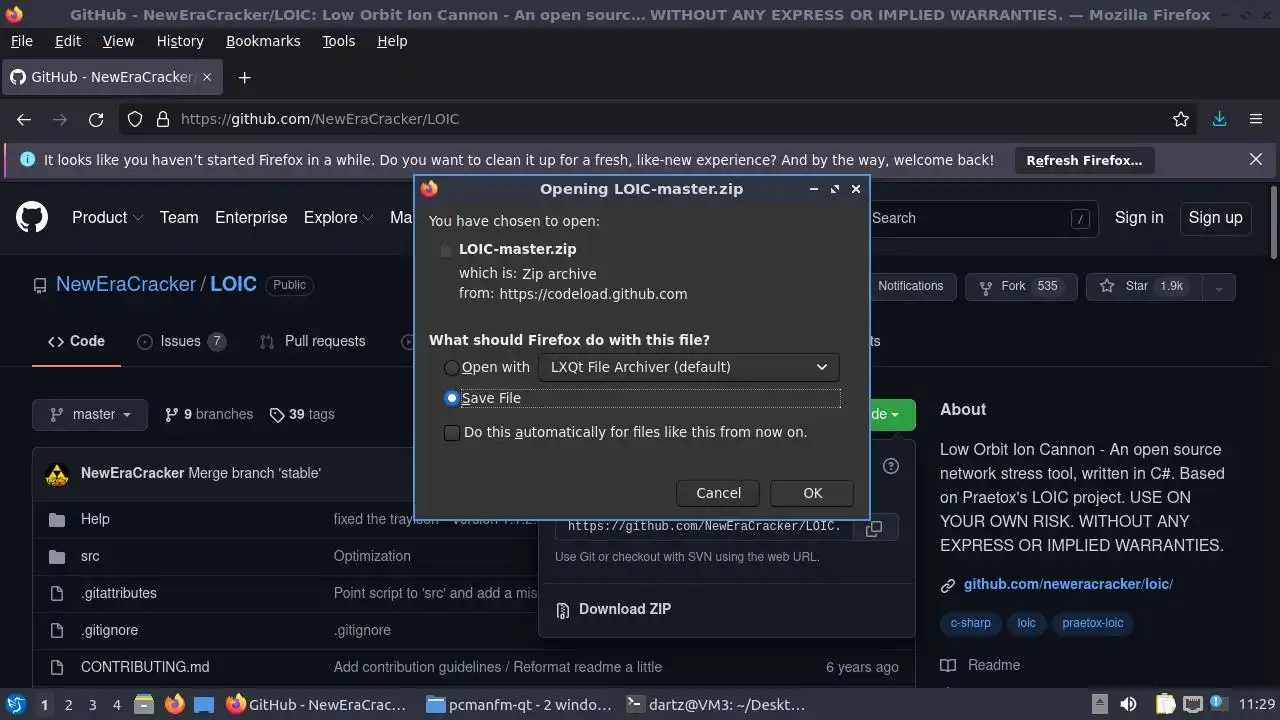
Task: Close the GitHub NewEraCracker tab
Action: pos(208,77)
